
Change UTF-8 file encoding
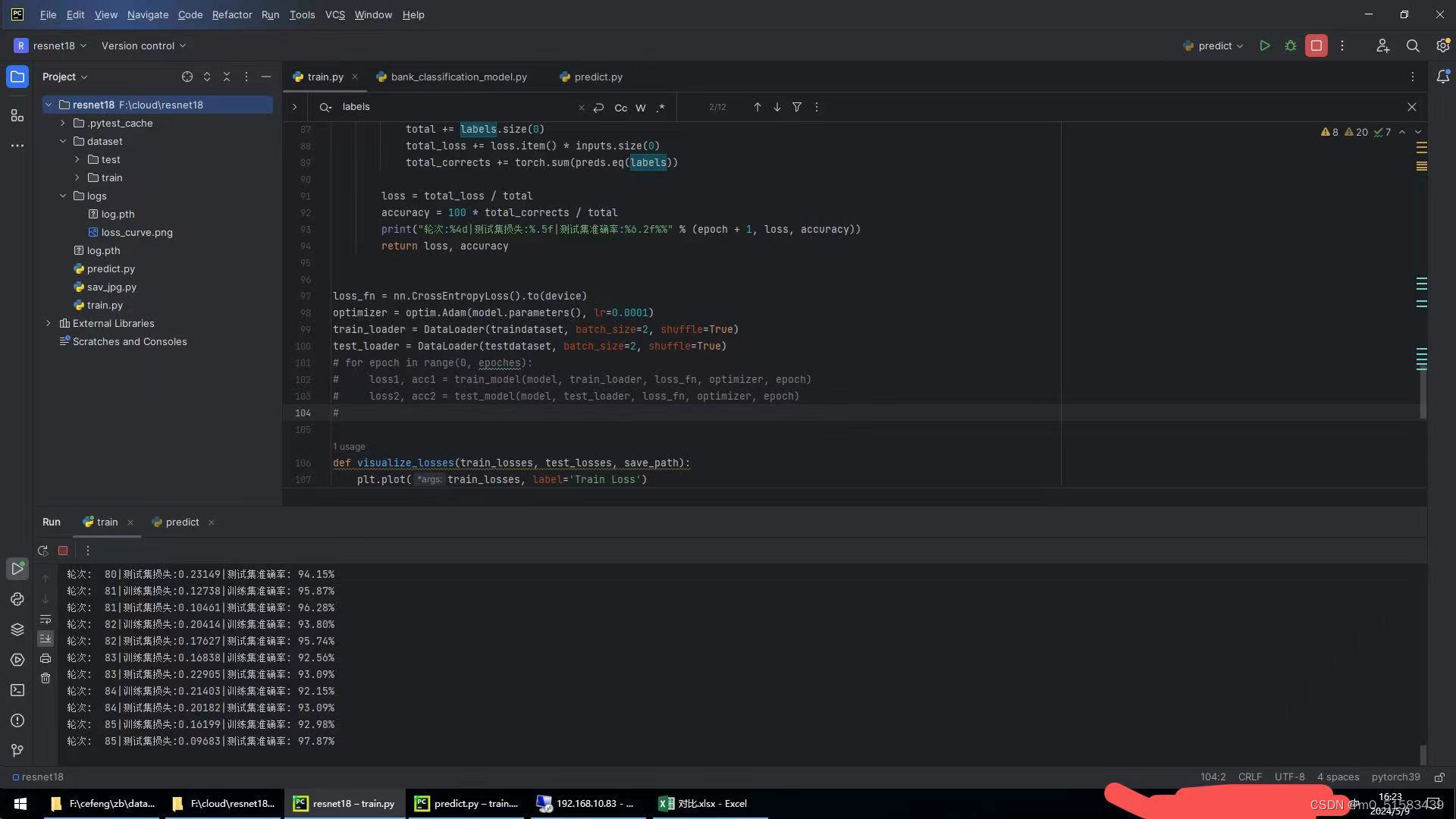point(1289,777)
